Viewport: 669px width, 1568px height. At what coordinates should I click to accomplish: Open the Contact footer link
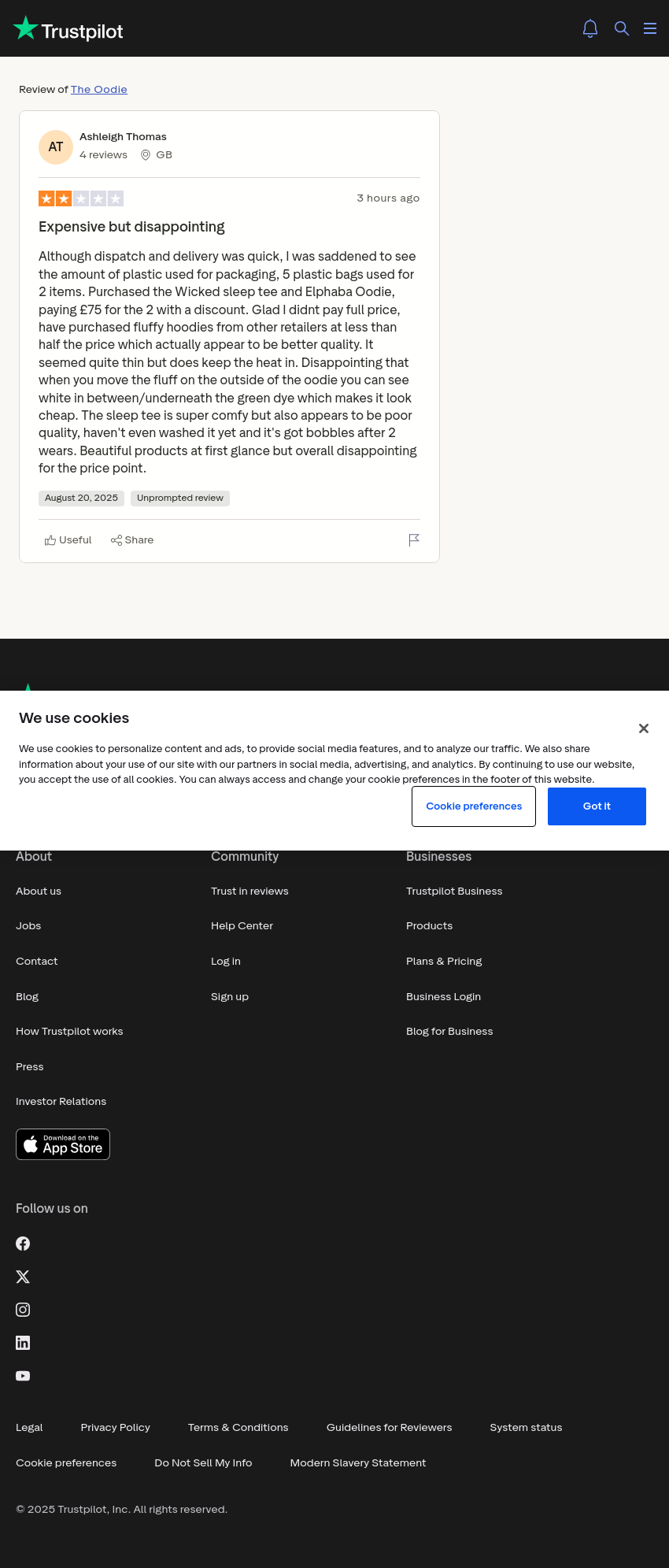[x=37, y=962]
